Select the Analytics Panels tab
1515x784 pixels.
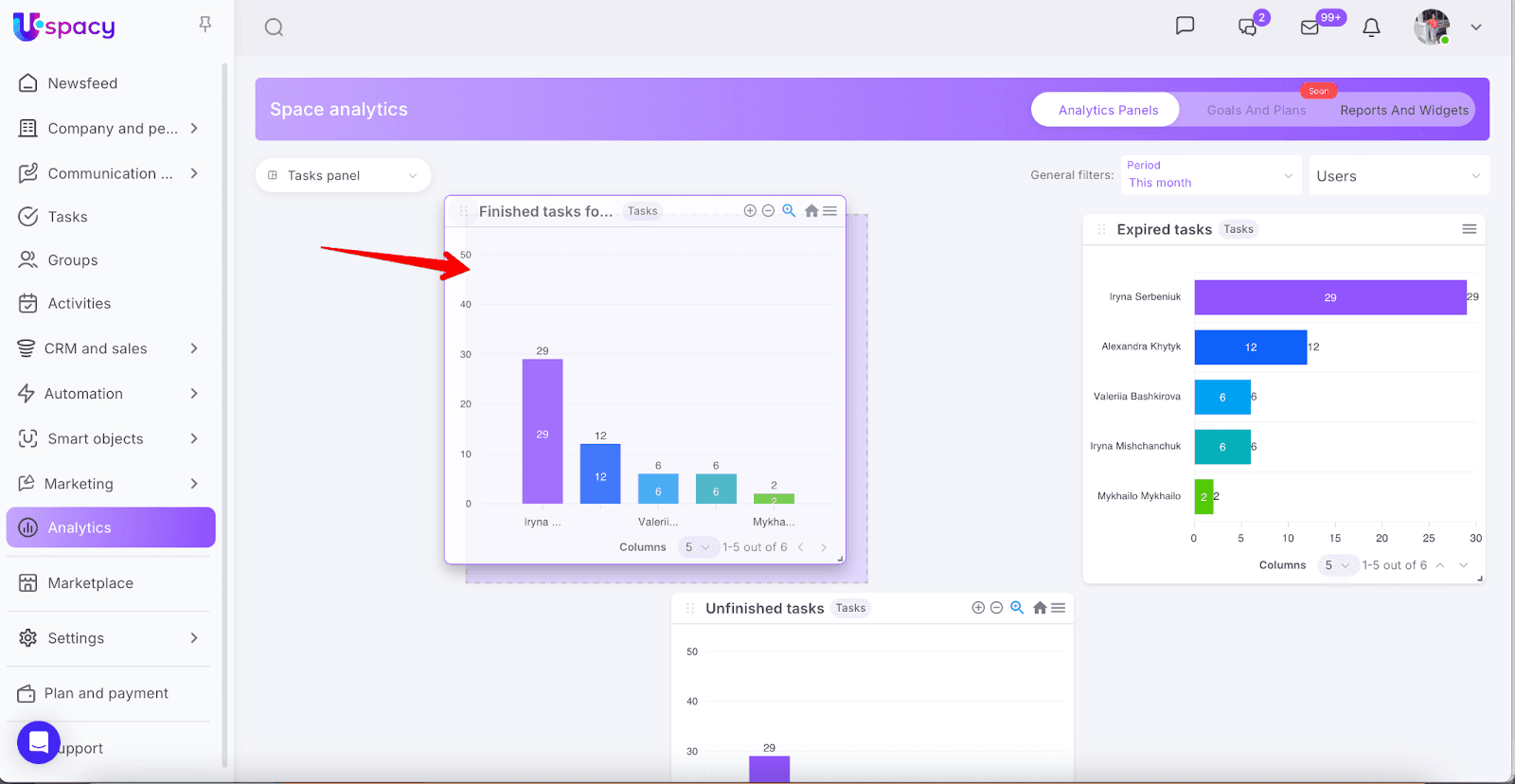pyautogui.click(x=1107, y=110)
